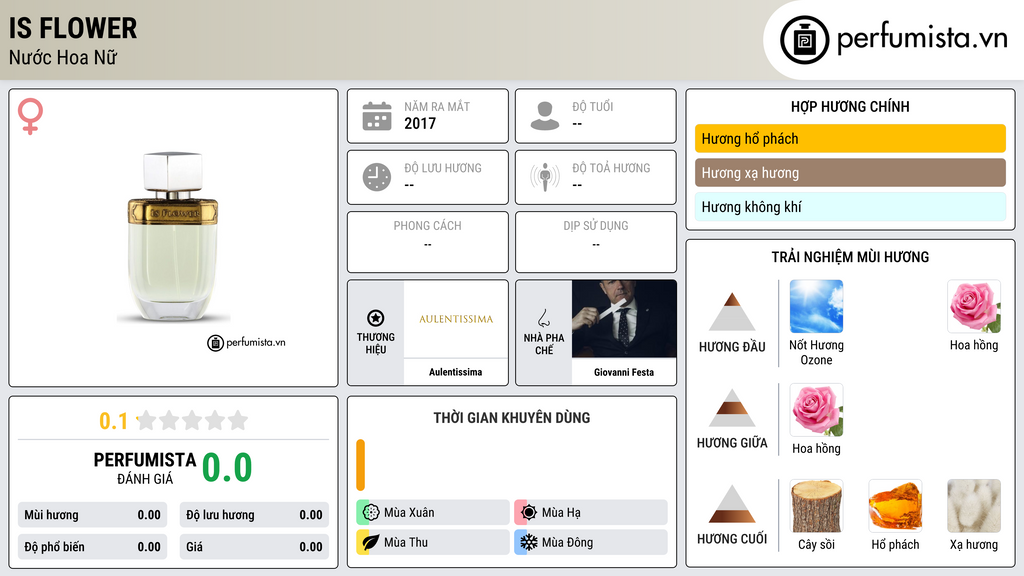The height and width of the screenshot is (576, 1024).
Task: Select the Hoa hồng thumbnail in Hương giữa
Action: 816,409
